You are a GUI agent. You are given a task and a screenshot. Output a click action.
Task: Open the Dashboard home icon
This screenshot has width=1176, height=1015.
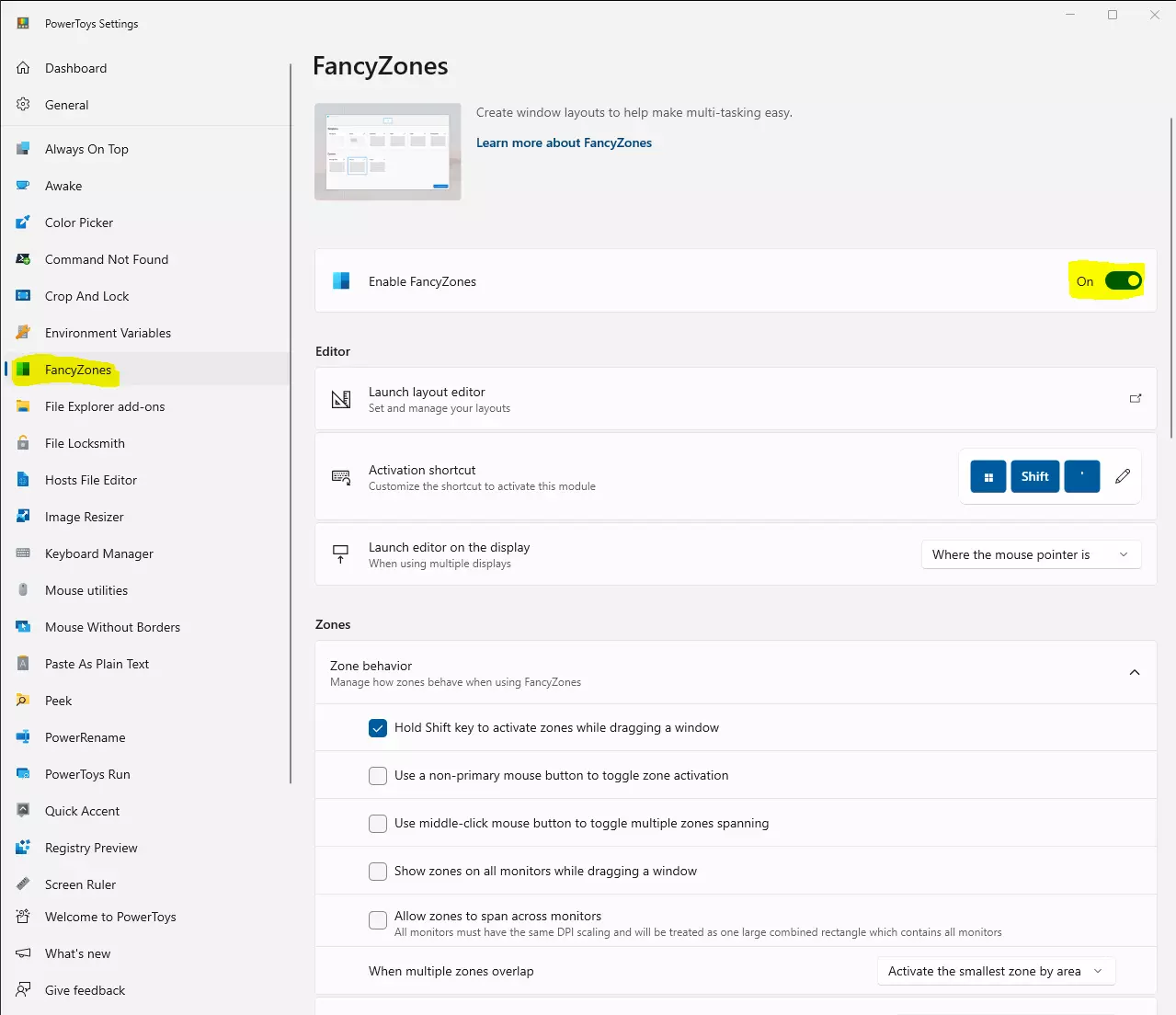[x=23, y=68]
